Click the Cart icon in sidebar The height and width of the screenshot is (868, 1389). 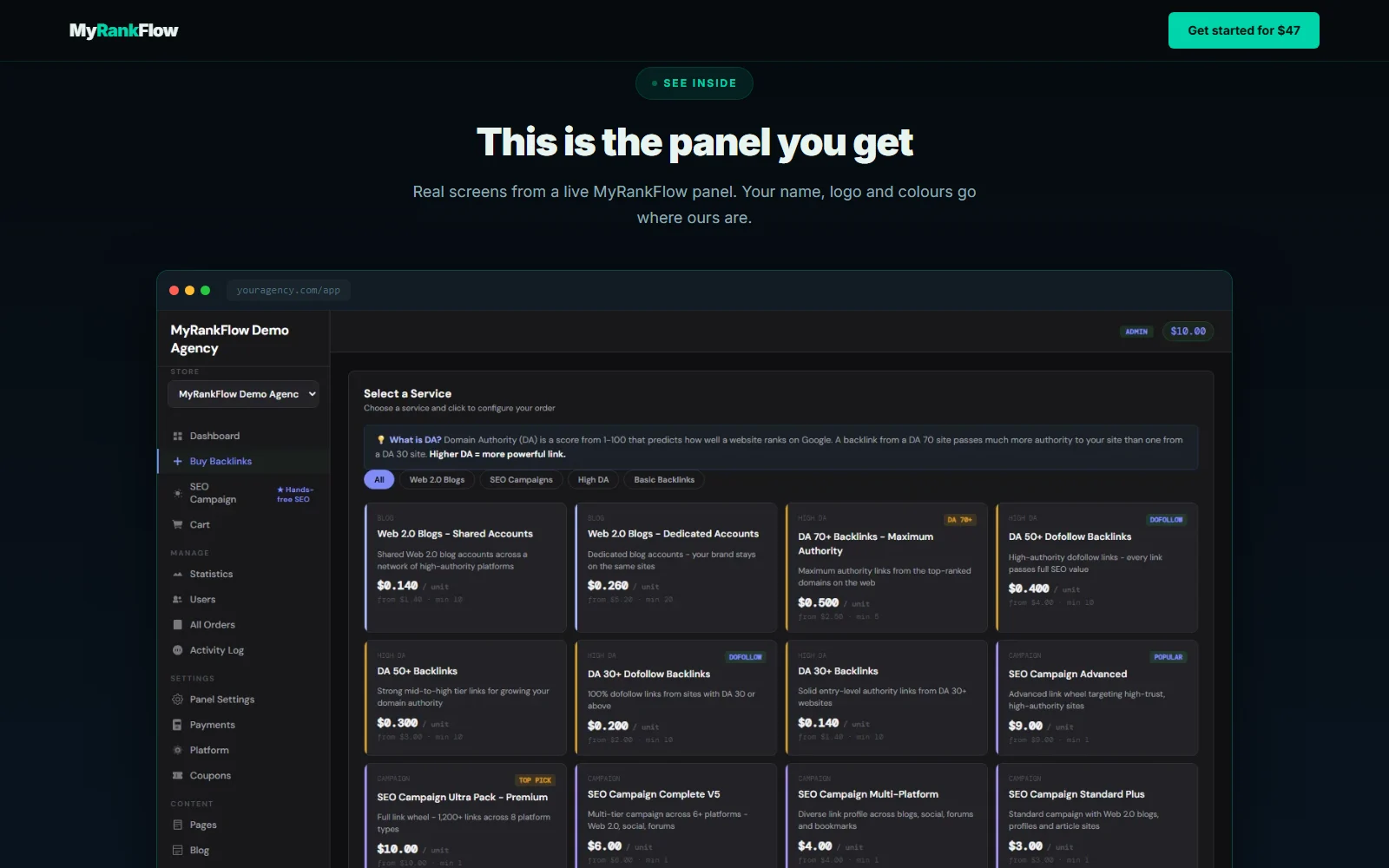[x=177, y=524]
